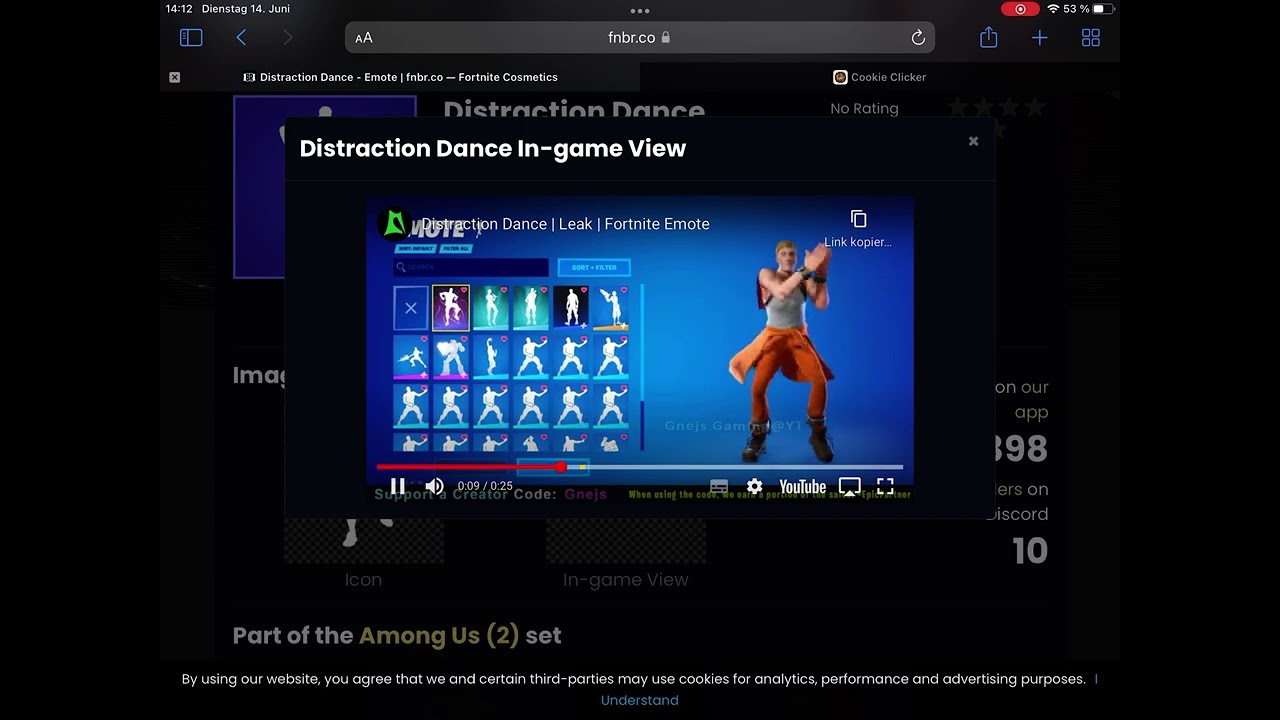Enter fullscreen video mode
1280x720 pixels.
[x=885, y=487]
